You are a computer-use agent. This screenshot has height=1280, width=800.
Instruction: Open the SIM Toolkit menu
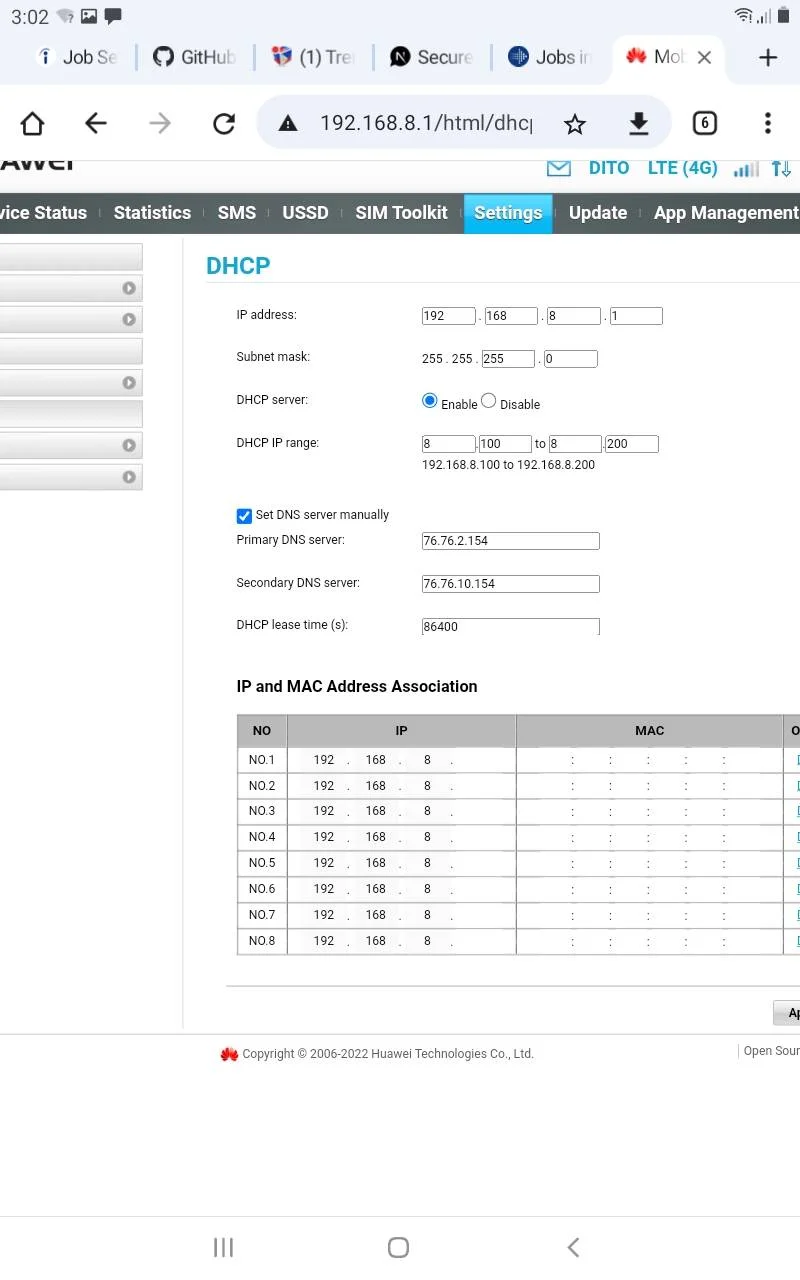[x=401, y=212]
